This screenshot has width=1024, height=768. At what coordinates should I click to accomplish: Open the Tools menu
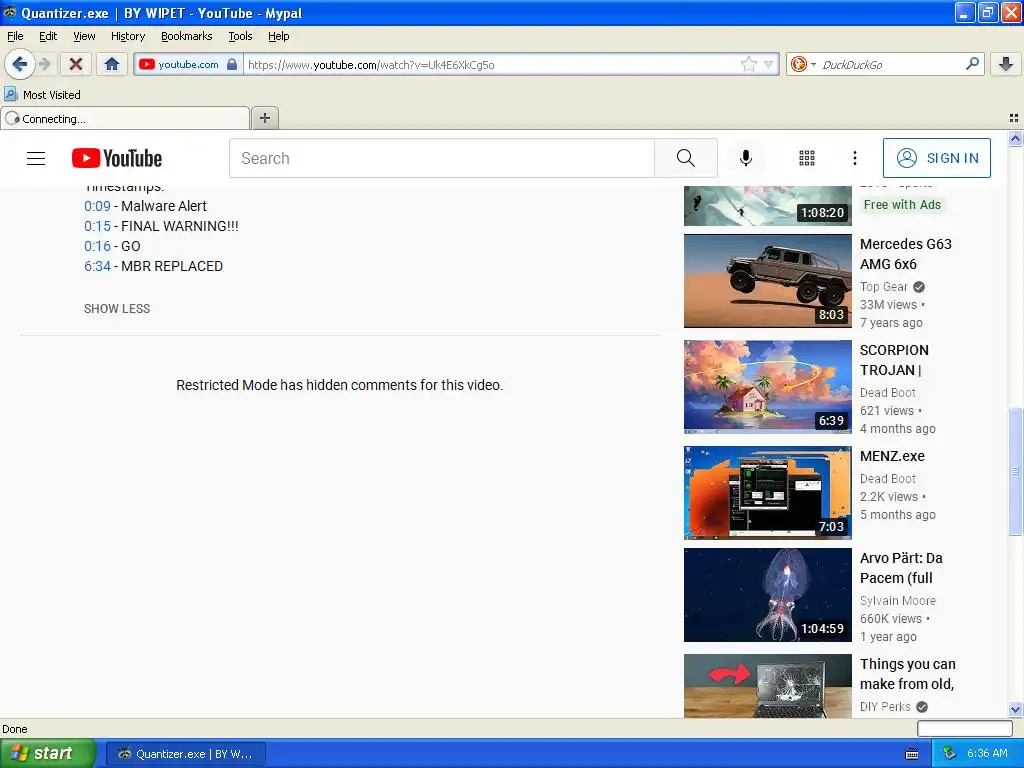point(240,36)
